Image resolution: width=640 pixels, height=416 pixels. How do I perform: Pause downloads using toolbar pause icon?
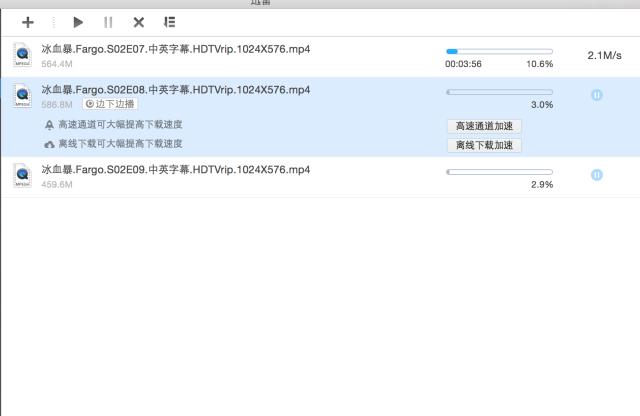[x=108, y=22]
